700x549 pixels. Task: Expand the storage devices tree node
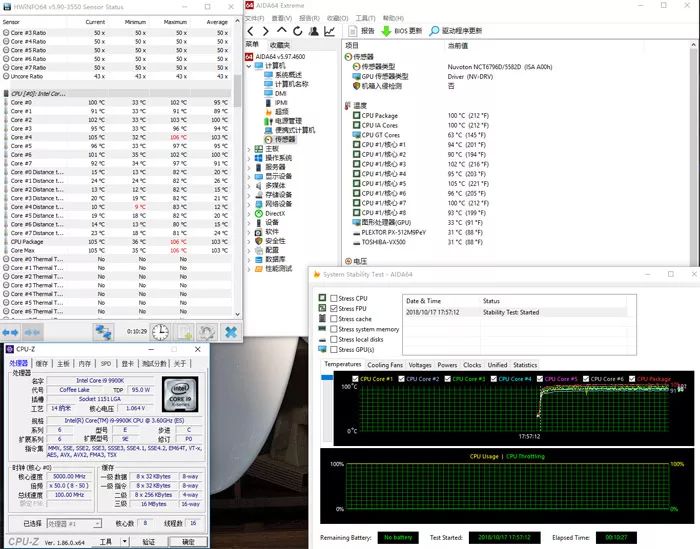point(249,195)
